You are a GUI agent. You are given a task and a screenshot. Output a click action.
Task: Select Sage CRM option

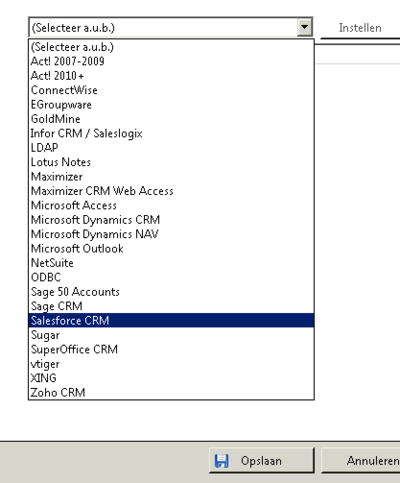(x=171, y=306)
